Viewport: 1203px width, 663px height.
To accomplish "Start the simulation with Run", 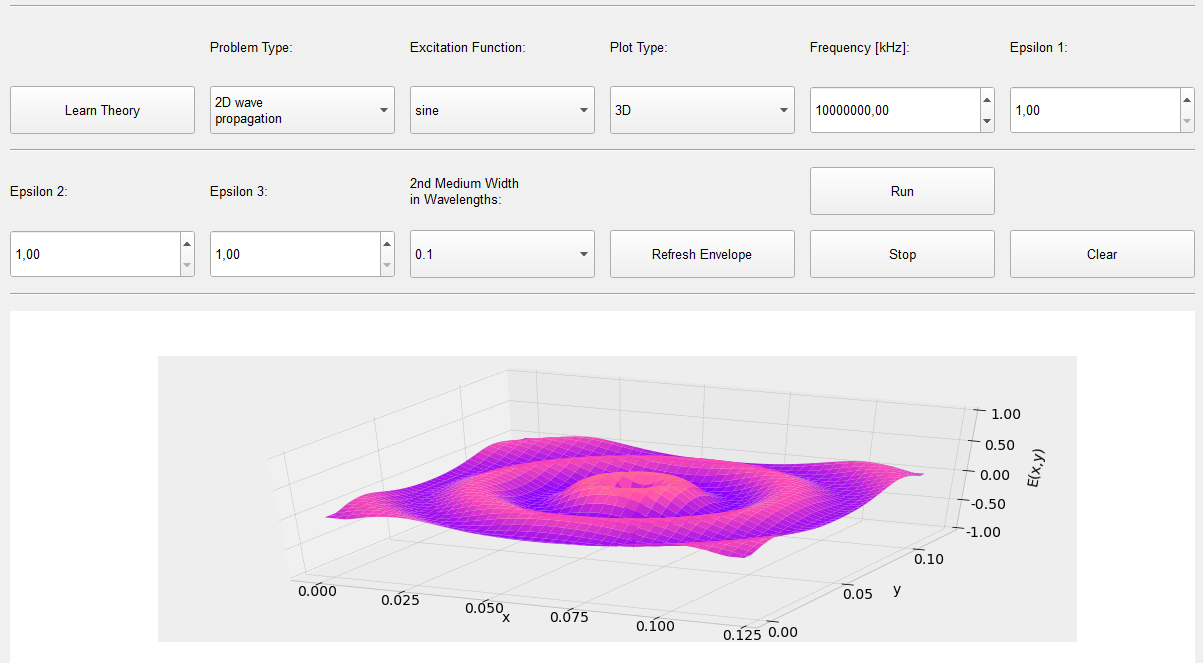I will pos(902,191).
